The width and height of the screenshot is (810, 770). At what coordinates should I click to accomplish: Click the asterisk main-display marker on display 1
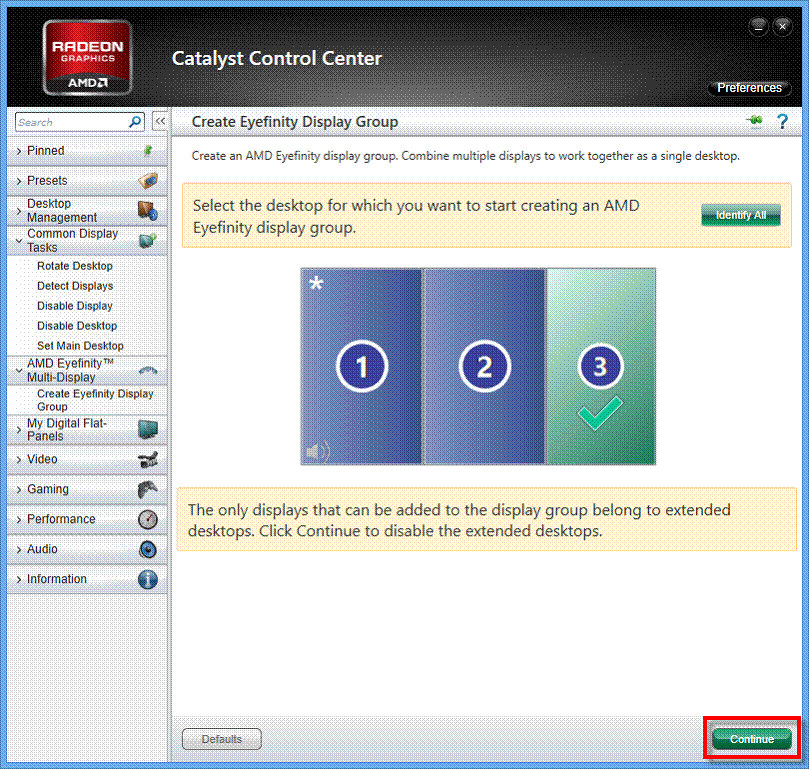(316, 283)
